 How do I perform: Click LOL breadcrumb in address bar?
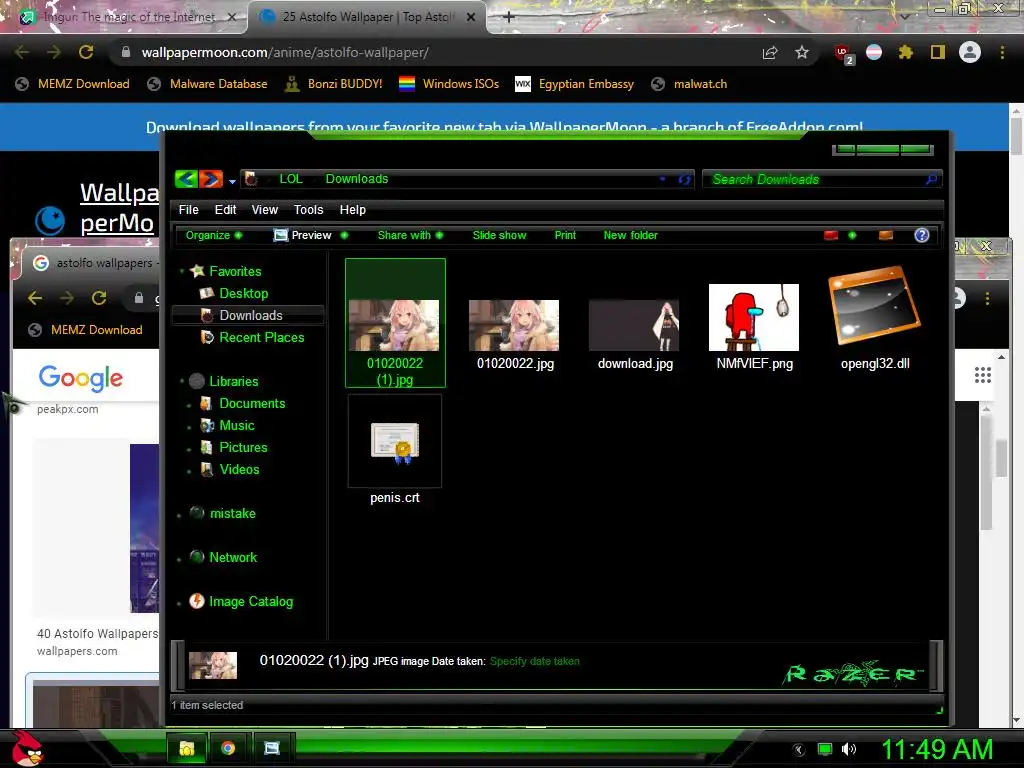[x=291, y=179]
